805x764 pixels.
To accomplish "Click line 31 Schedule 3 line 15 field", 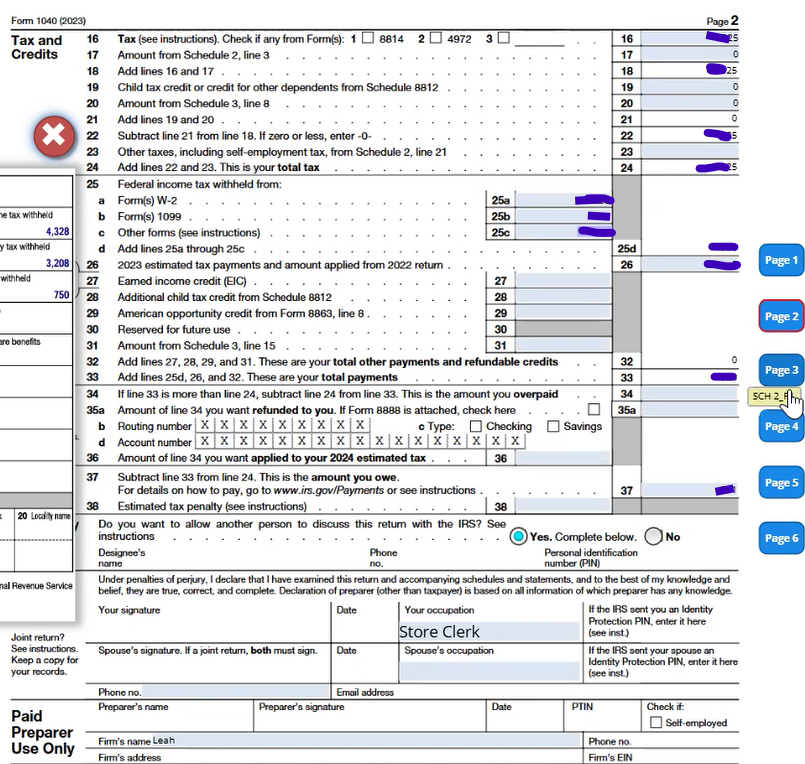I will click(563, 345).
